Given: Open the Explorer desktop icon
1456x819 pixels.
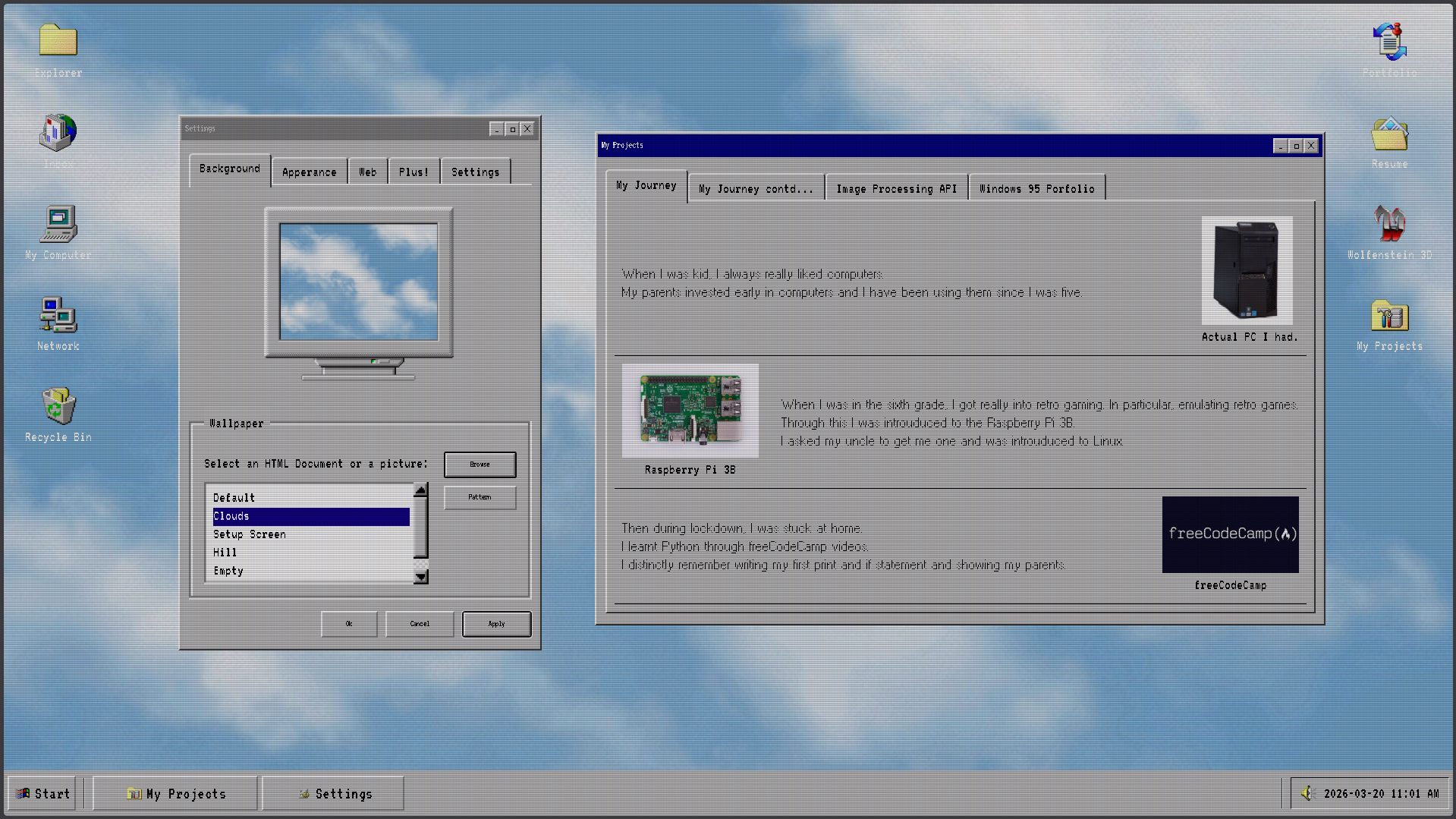Looking at the screenshot, I should pyautogui.click(x=58, y=42).
